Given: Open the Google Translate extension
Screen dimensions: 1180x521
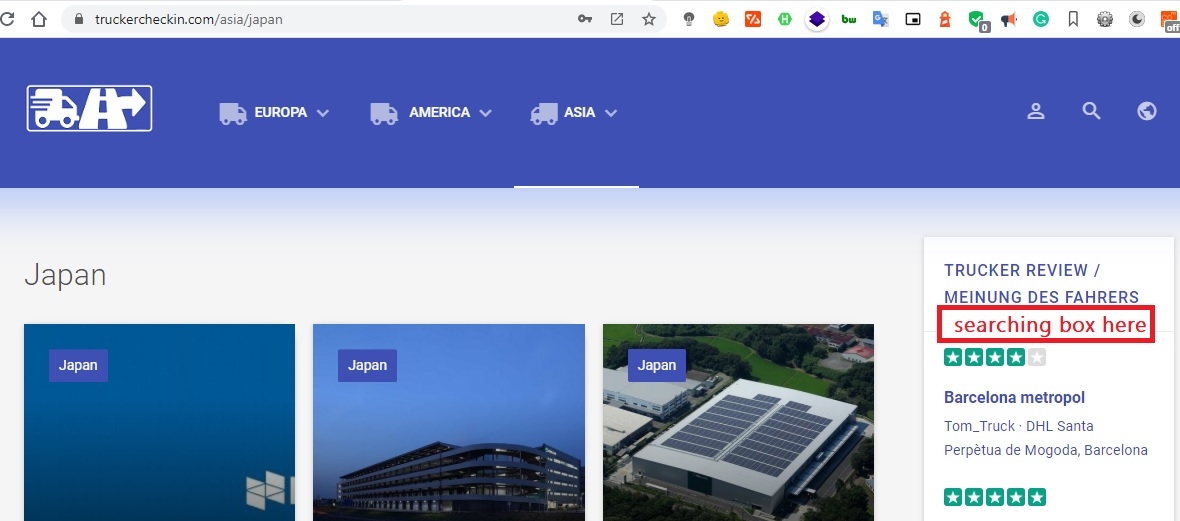Looking at the screenshot, I should pos(880,19).
